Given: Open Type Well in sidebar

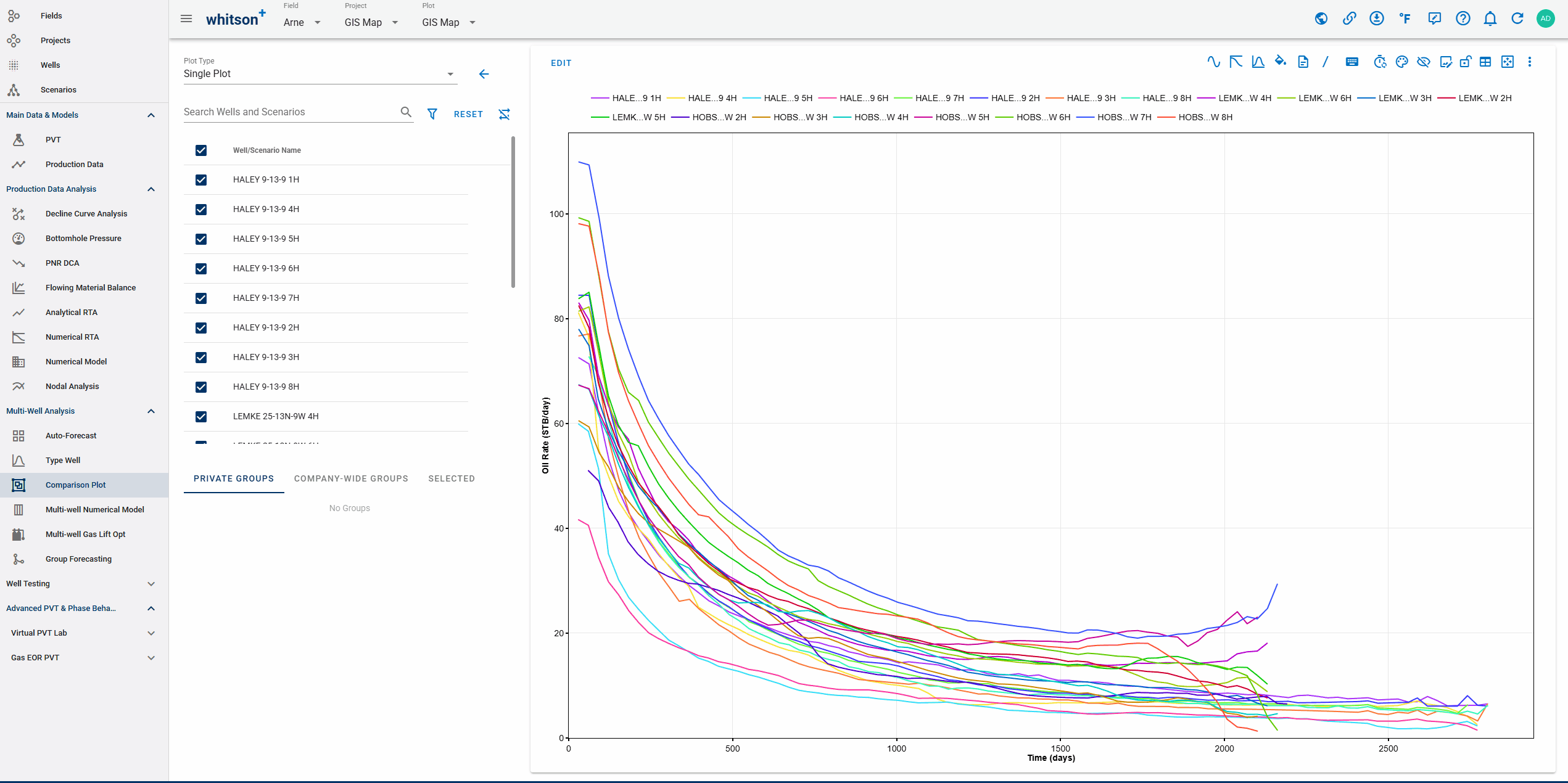Looking at the screenshot, I should (63, 461).
